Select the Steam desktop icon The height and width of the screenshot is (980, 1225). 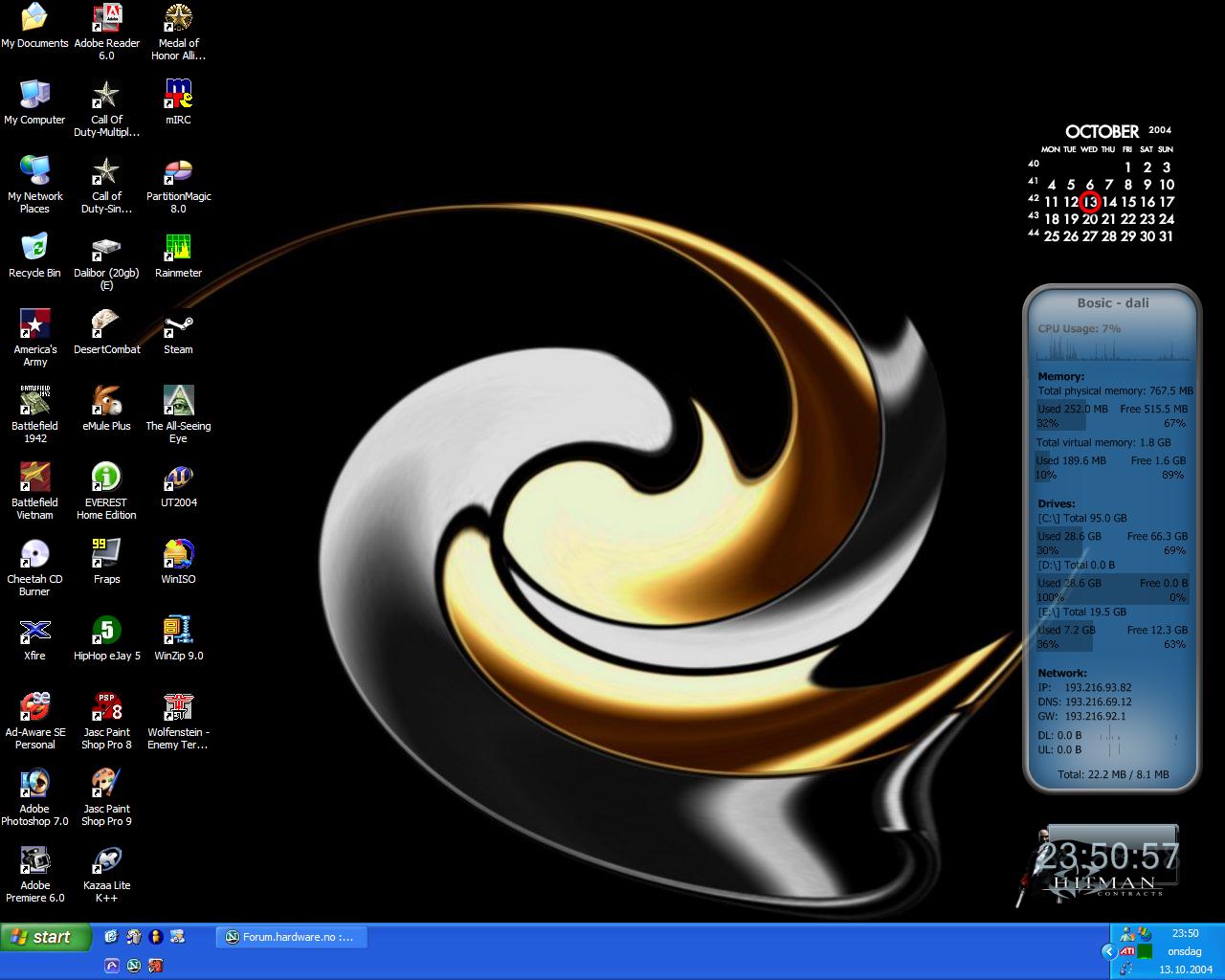(x=178, y=332)
